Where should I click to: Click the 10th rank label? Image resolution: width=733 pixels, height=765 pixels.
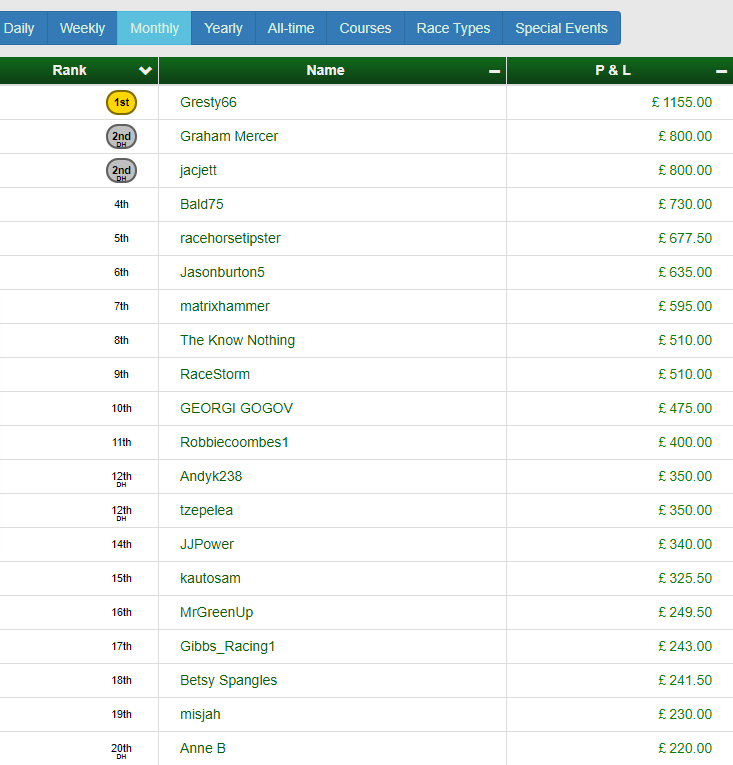tap(122, 408)
